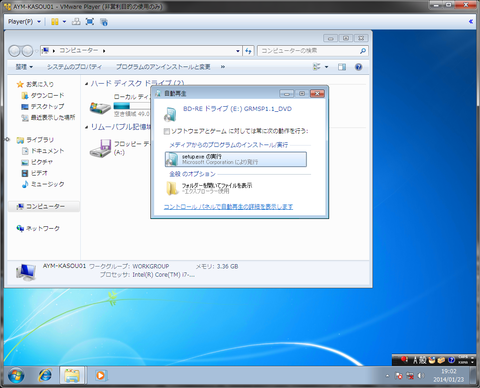The image size is (480, 388).
Task: Enter VMware full screen mode icon
Action: tap(90, 22)
